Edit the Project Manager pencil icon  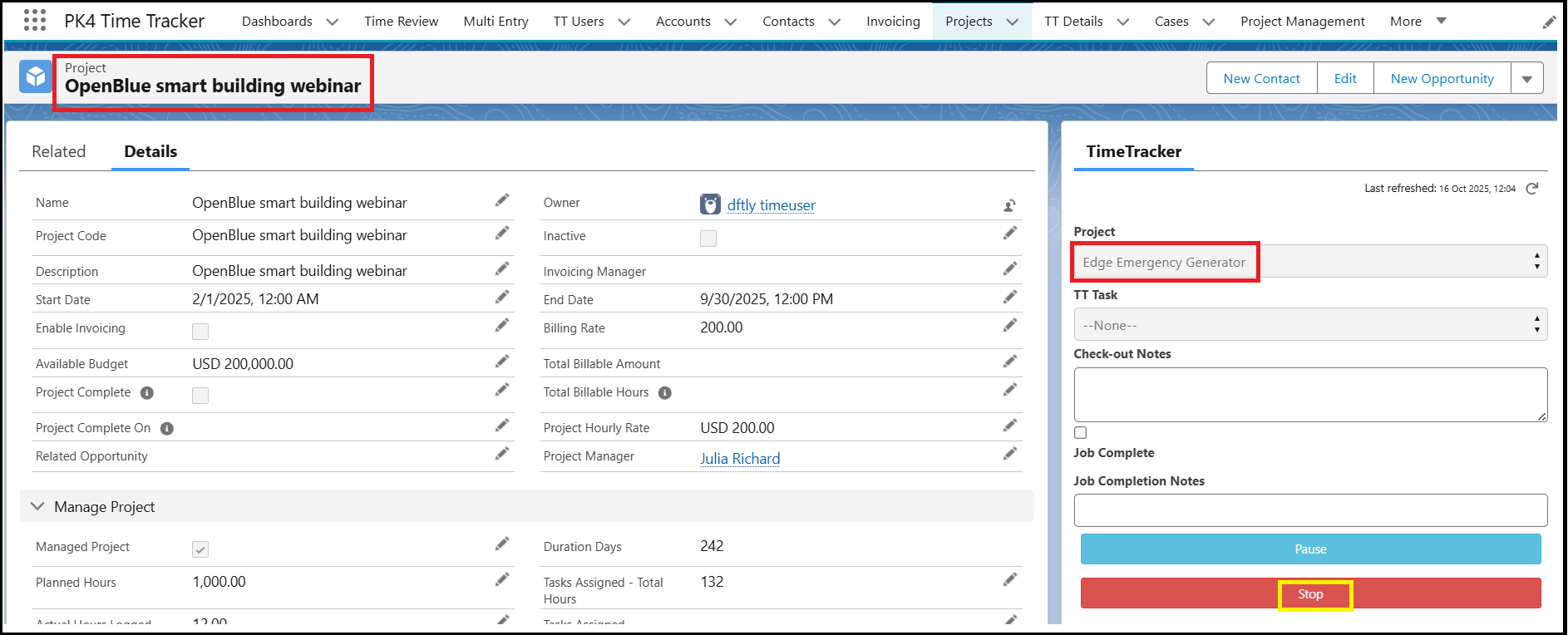click(1010, 454)
